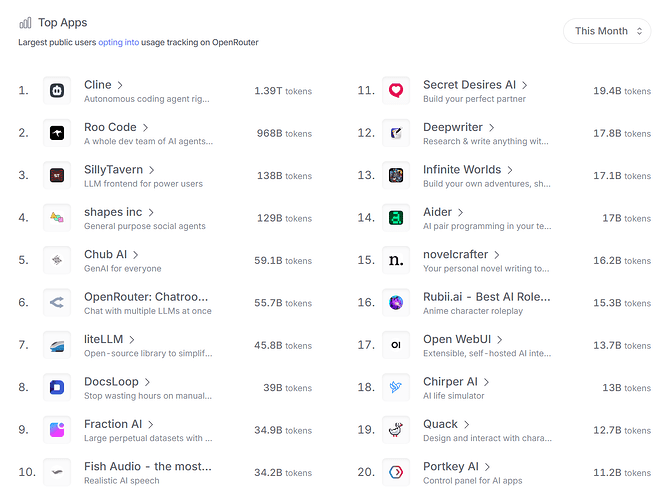This screenshot has height=500, width=672.
Task: Open the Cline app title link
Action: pyautogui.click(x=98, y=85)
